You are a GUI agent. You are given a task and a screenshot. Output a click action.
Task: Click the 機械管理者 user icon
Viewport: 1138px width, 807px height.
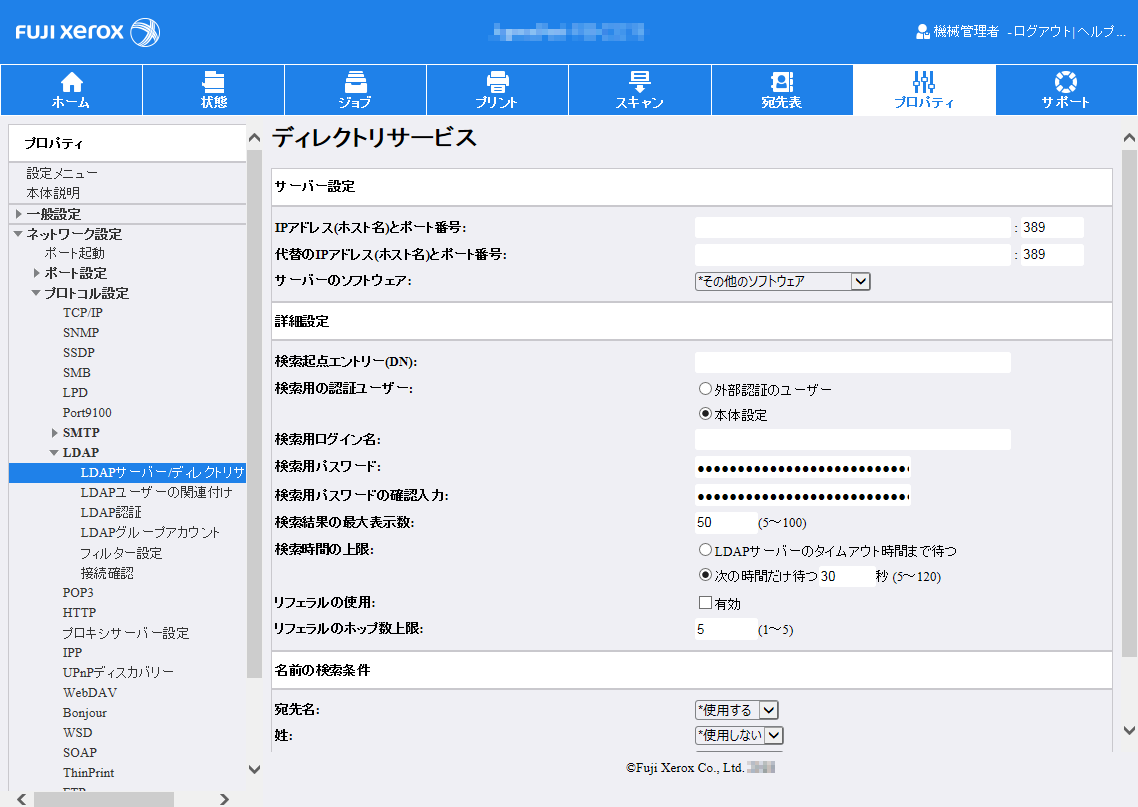pyautogui.click(x=922, y=31)
